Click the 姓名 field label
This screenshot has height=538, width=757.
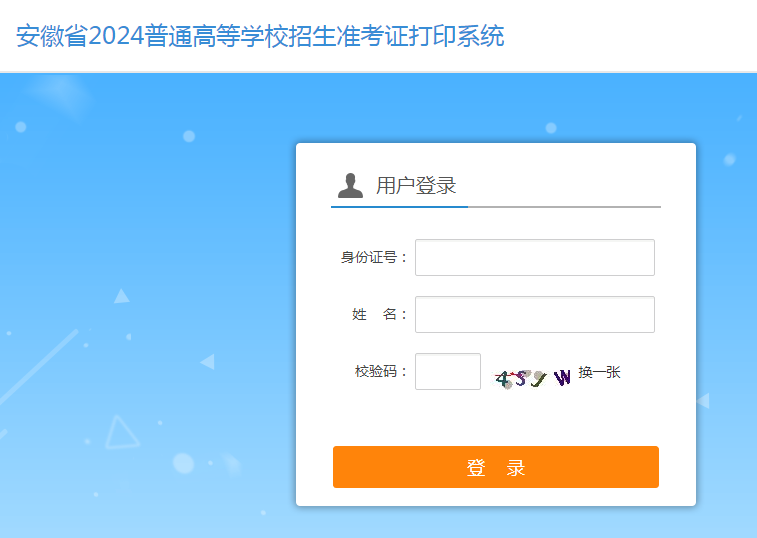[x=379, y=314]
